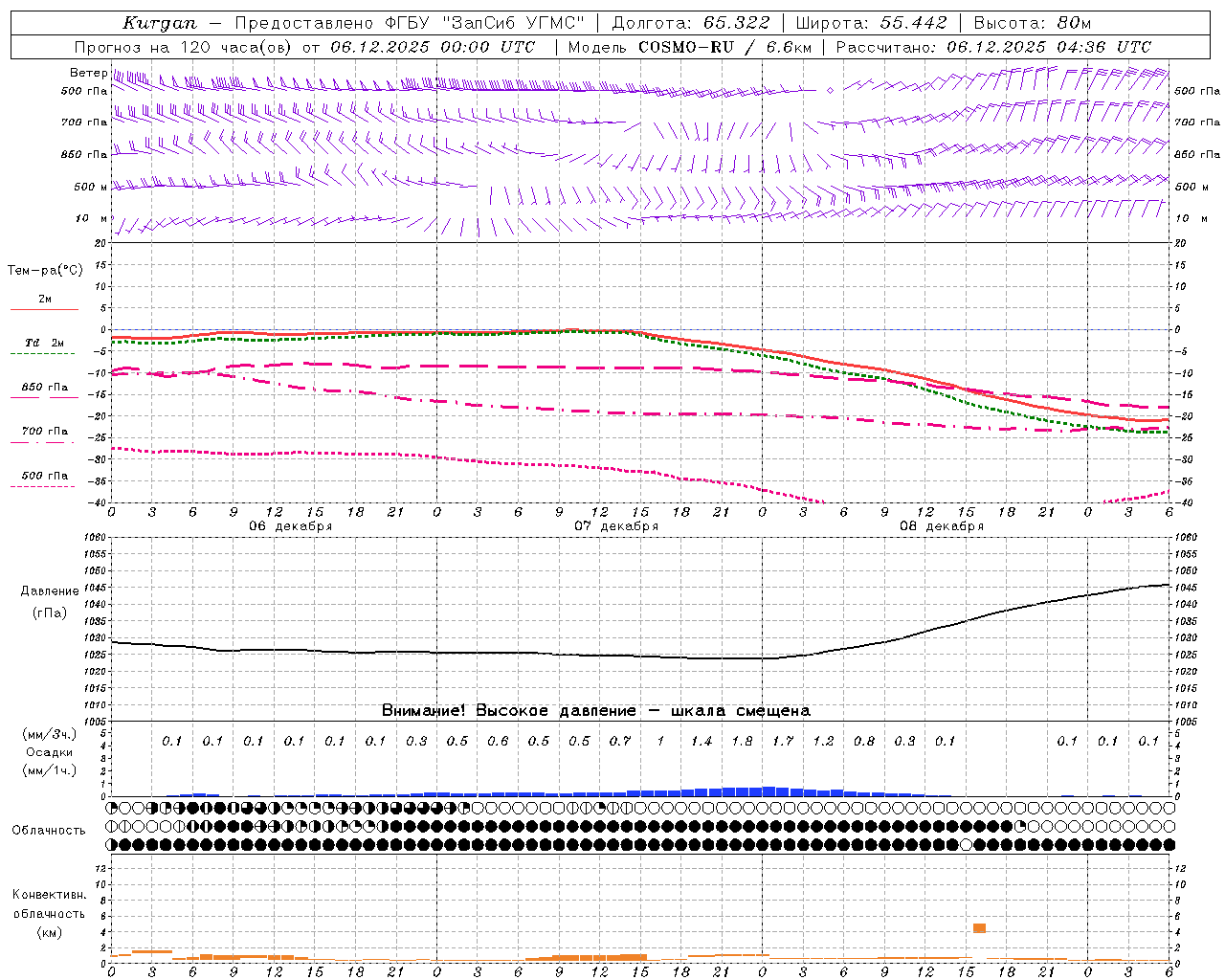Click the "Рассчитано: 06.12.2025 04:36 UTC" timestamp
The width and height of the screenshot is (1225, 980).
tap(993, 47)
